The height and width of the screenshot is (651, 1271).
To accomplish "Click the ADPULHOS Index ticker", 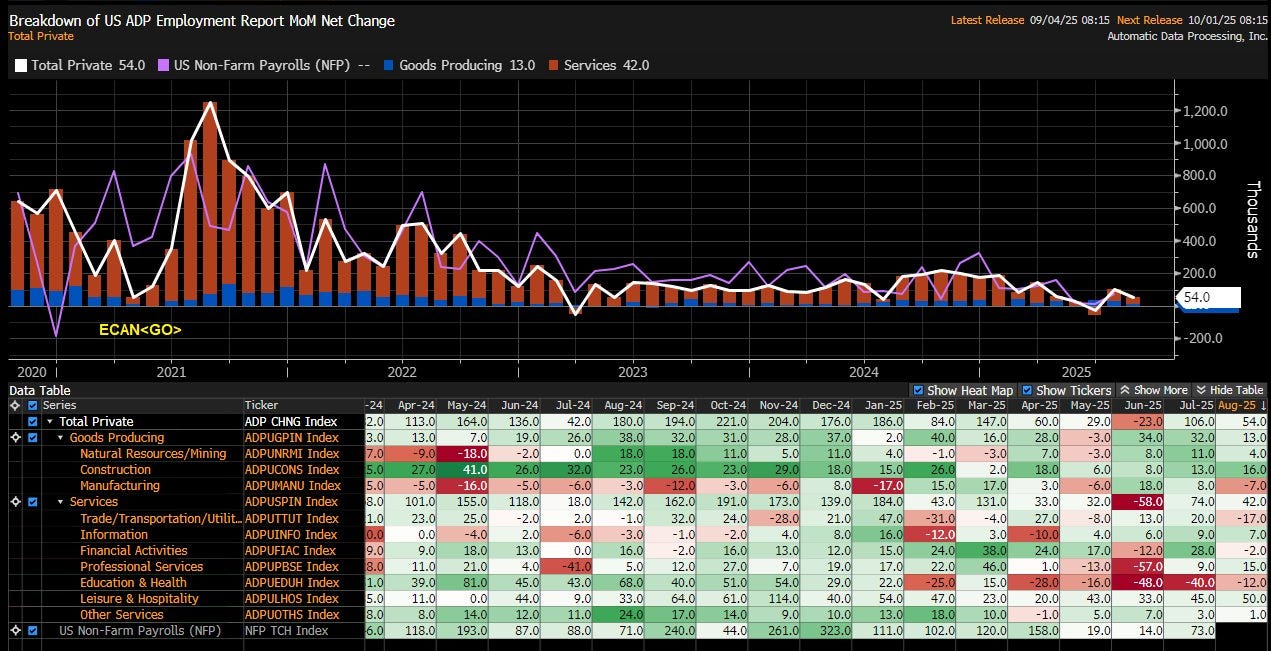I will tap(292, 598).
